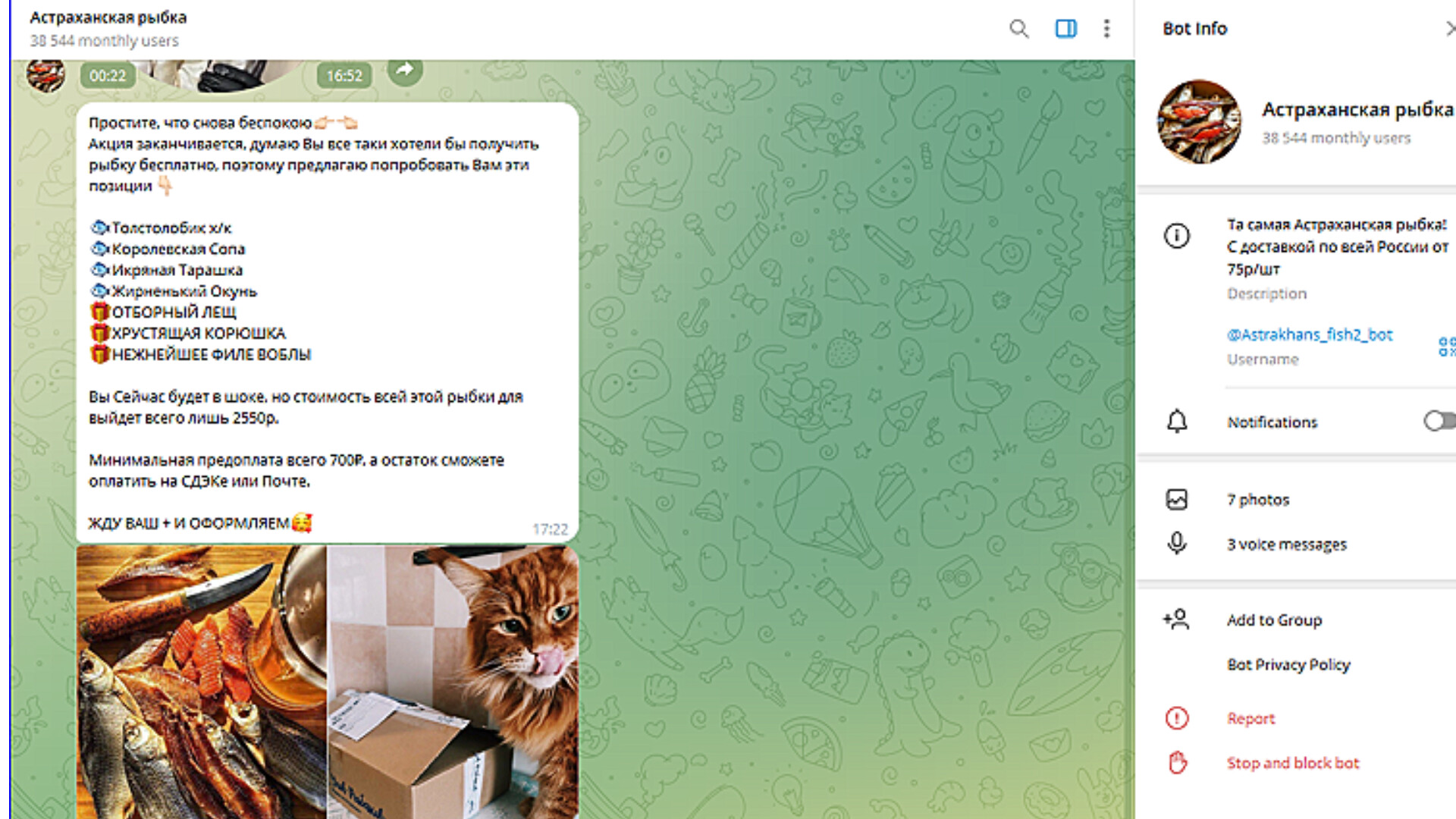Click the forward arrow on video message
Viewport: 1456px width, 819px height.
coord(405,71)
